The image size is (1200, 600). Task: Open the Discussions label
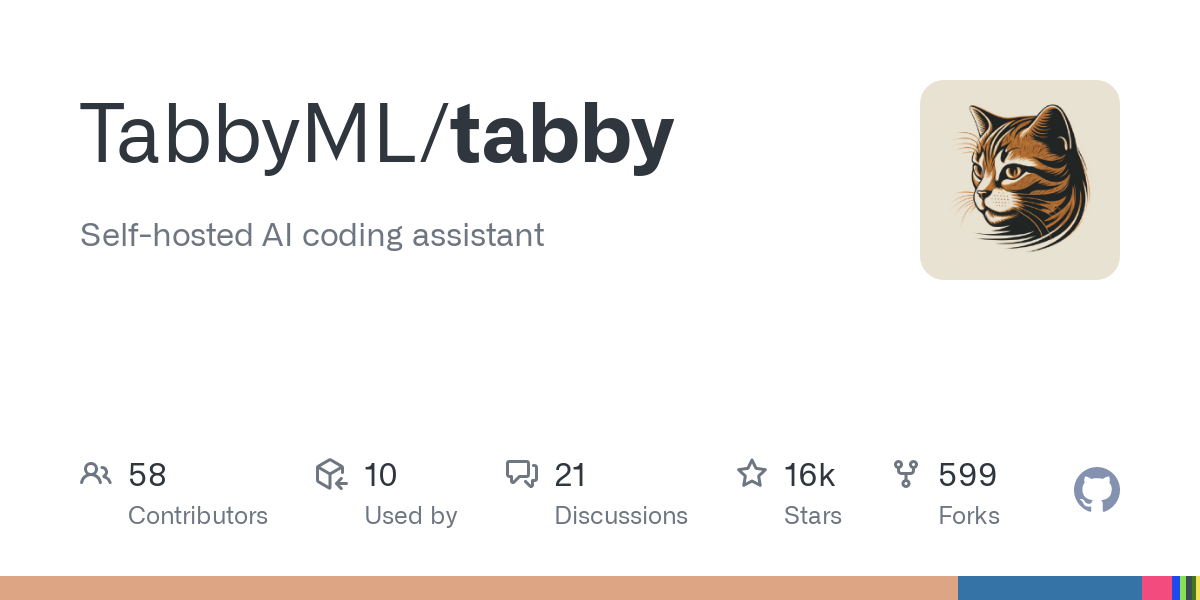pyautogui.click(x=621, y=516)
